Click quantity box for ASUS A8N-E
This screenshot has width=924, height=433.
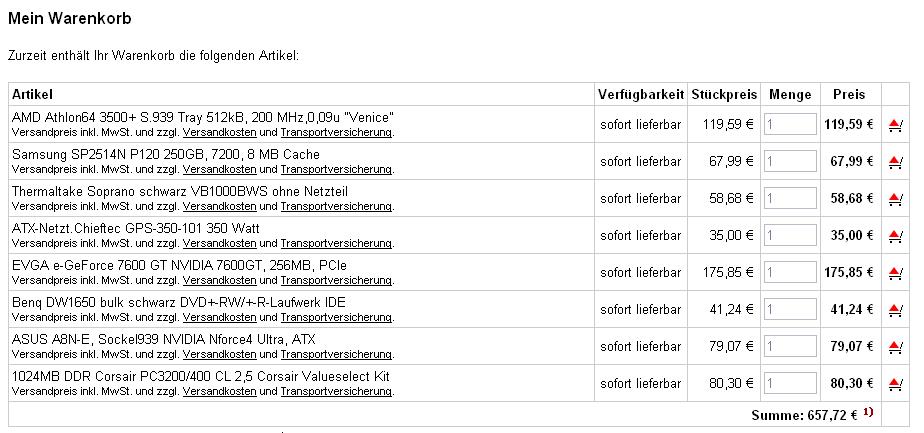[x=790, y=346]
